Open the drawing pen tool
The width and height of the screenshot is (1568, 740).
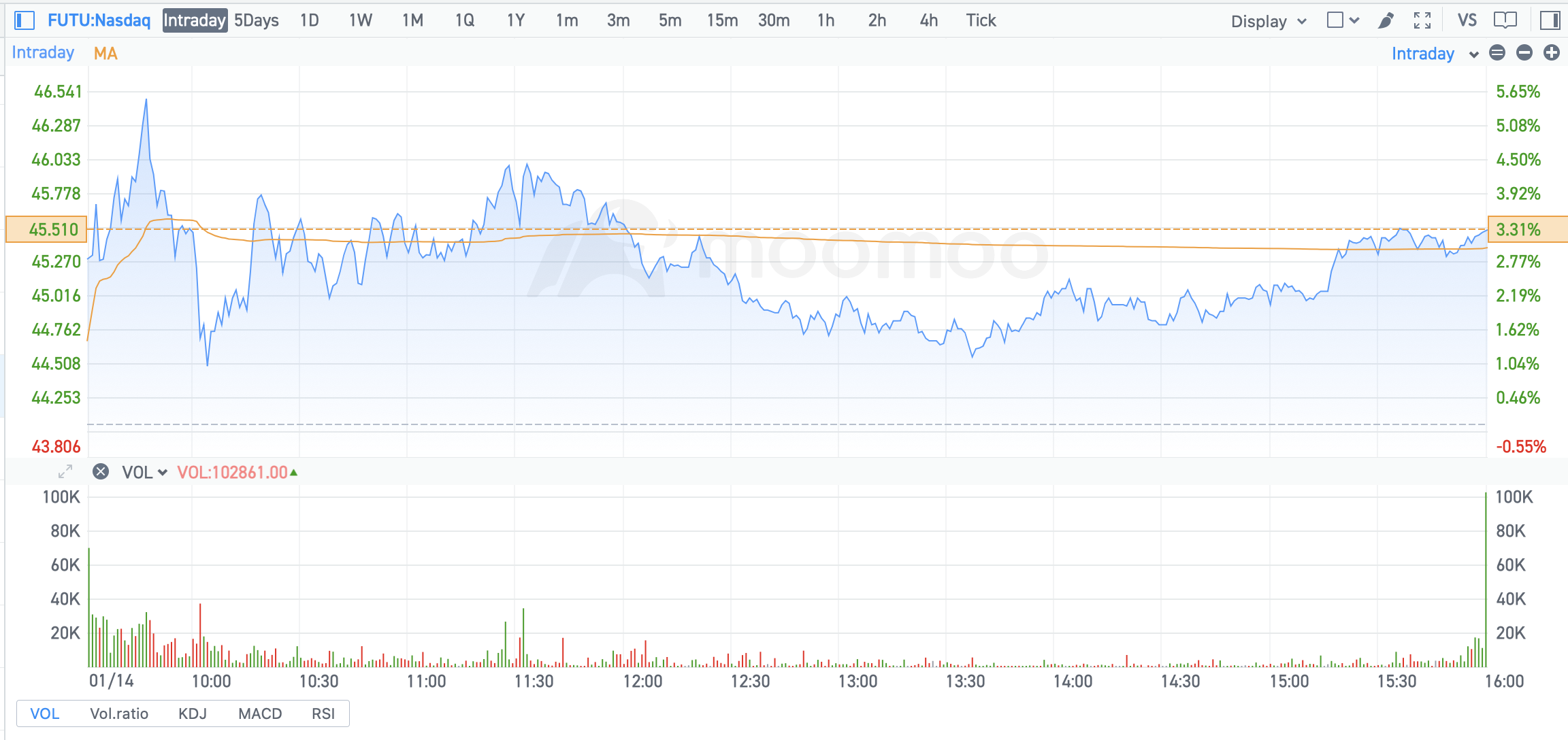[x=1386, y=21]
